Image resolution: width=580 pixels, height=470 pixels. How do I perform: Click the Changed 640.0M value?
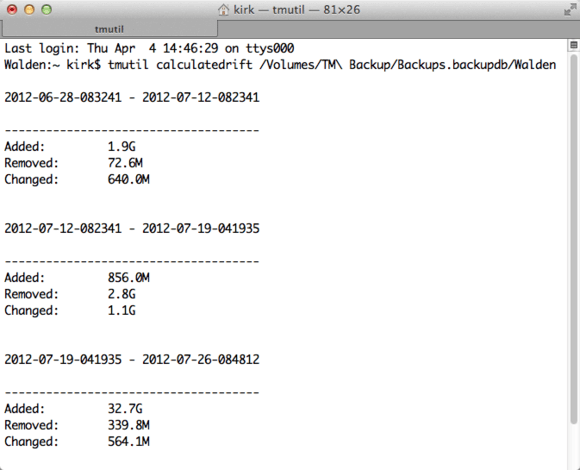click(129, 179)
